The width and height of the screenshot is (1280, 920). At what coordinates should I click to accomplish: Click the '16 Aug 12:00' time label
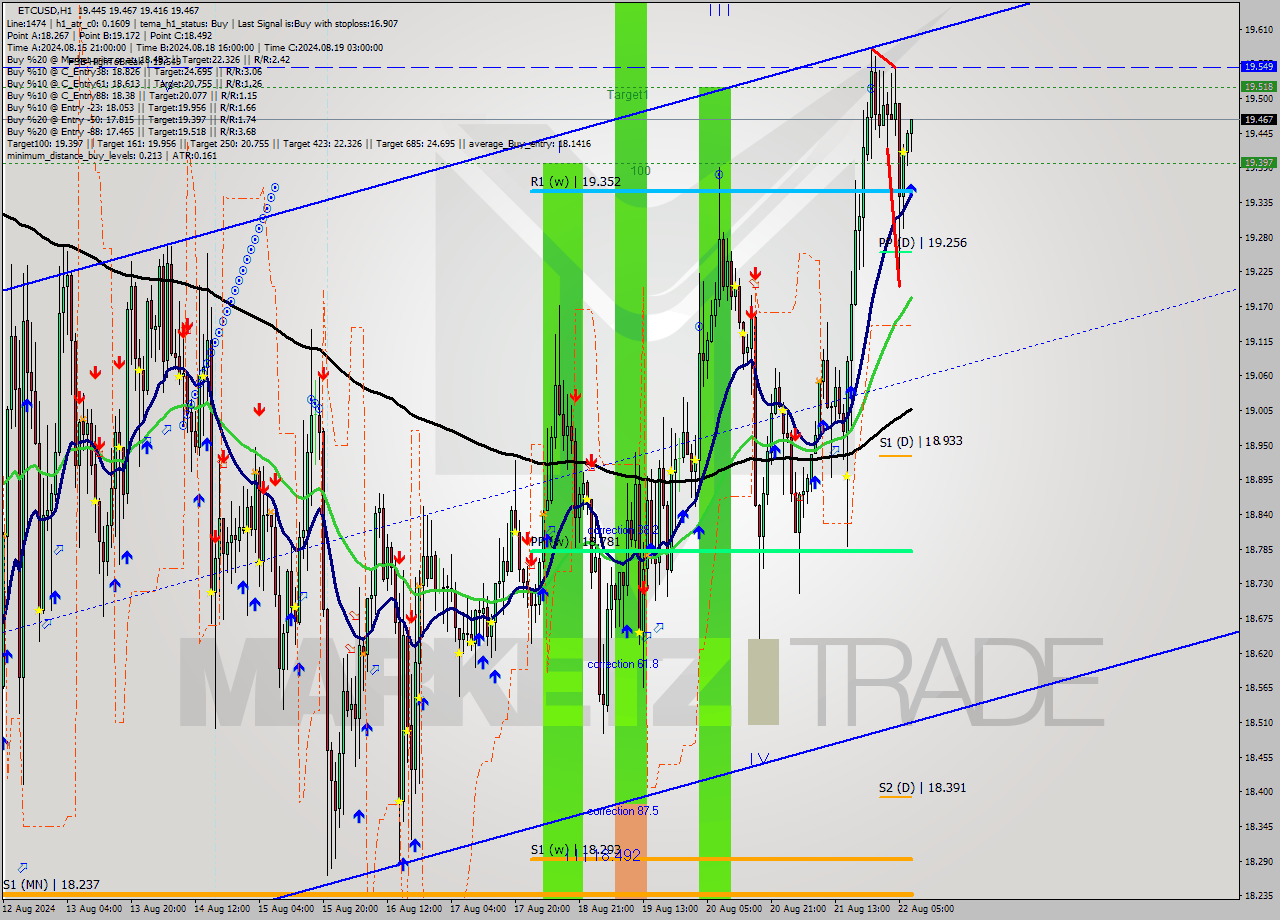(414, 909)
